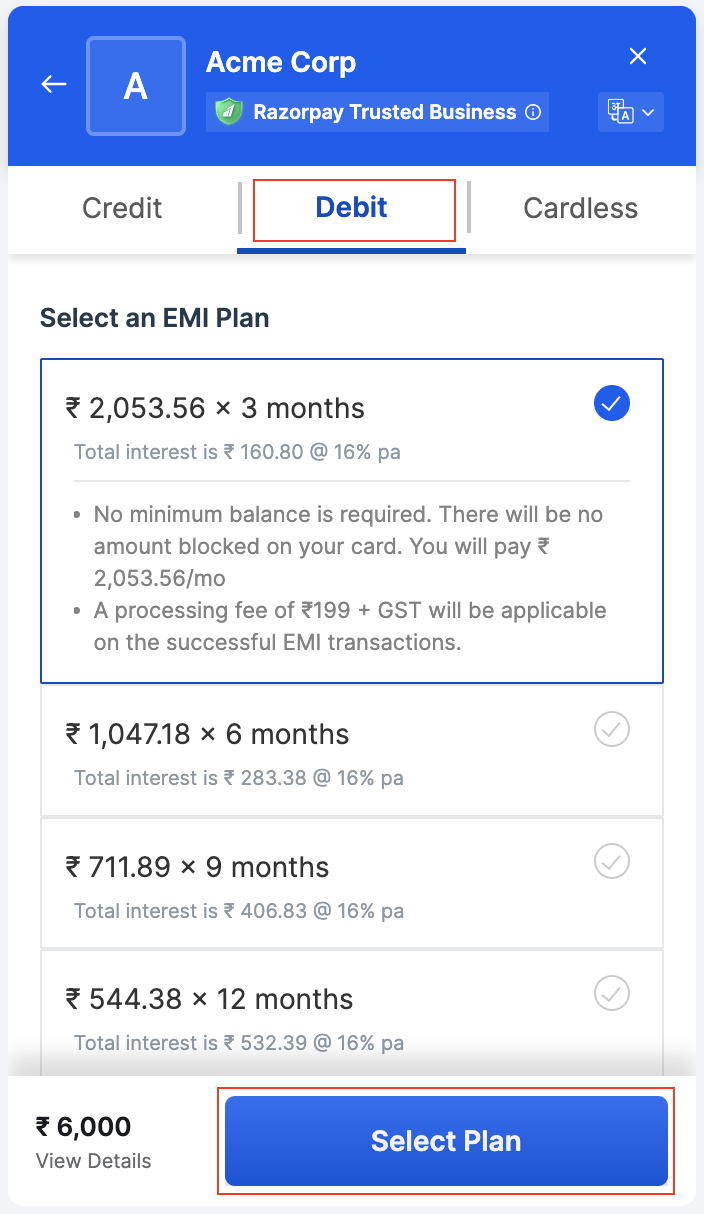The height and width of the screenshot is (1214, 704).
Task: Click the checkmark on the 3-month plan
Action: pyautogui.click(x=611, y=403)
